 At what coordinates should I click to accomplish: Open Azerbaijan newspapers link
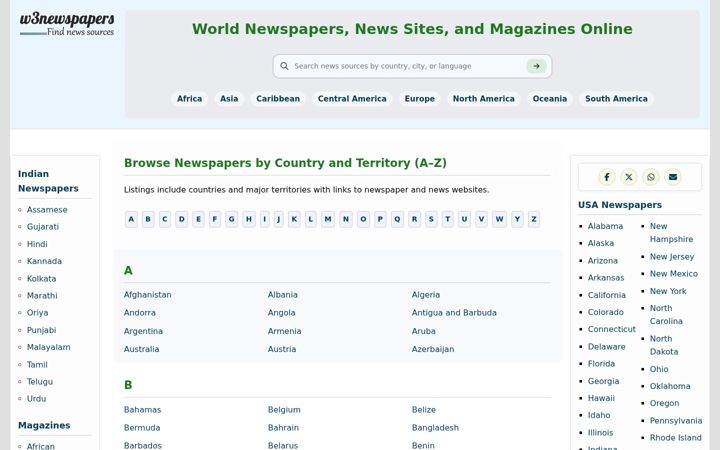coord(433,349)
